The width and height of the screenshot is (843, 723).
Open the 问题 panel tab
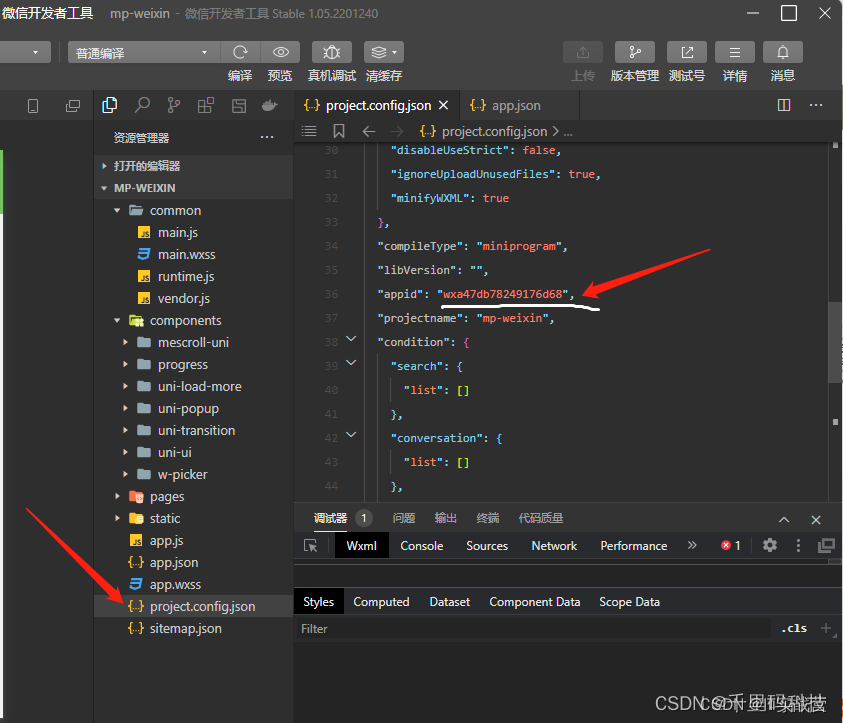(404, 518)
